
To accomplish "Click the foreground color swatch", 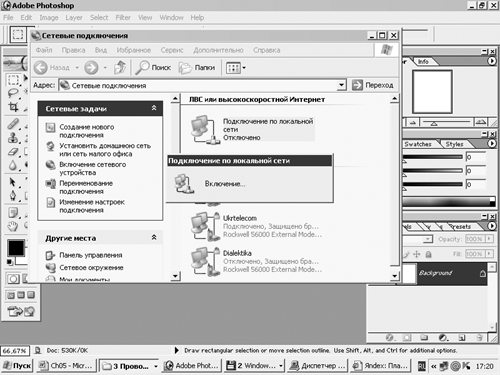I will pos(16,248).
